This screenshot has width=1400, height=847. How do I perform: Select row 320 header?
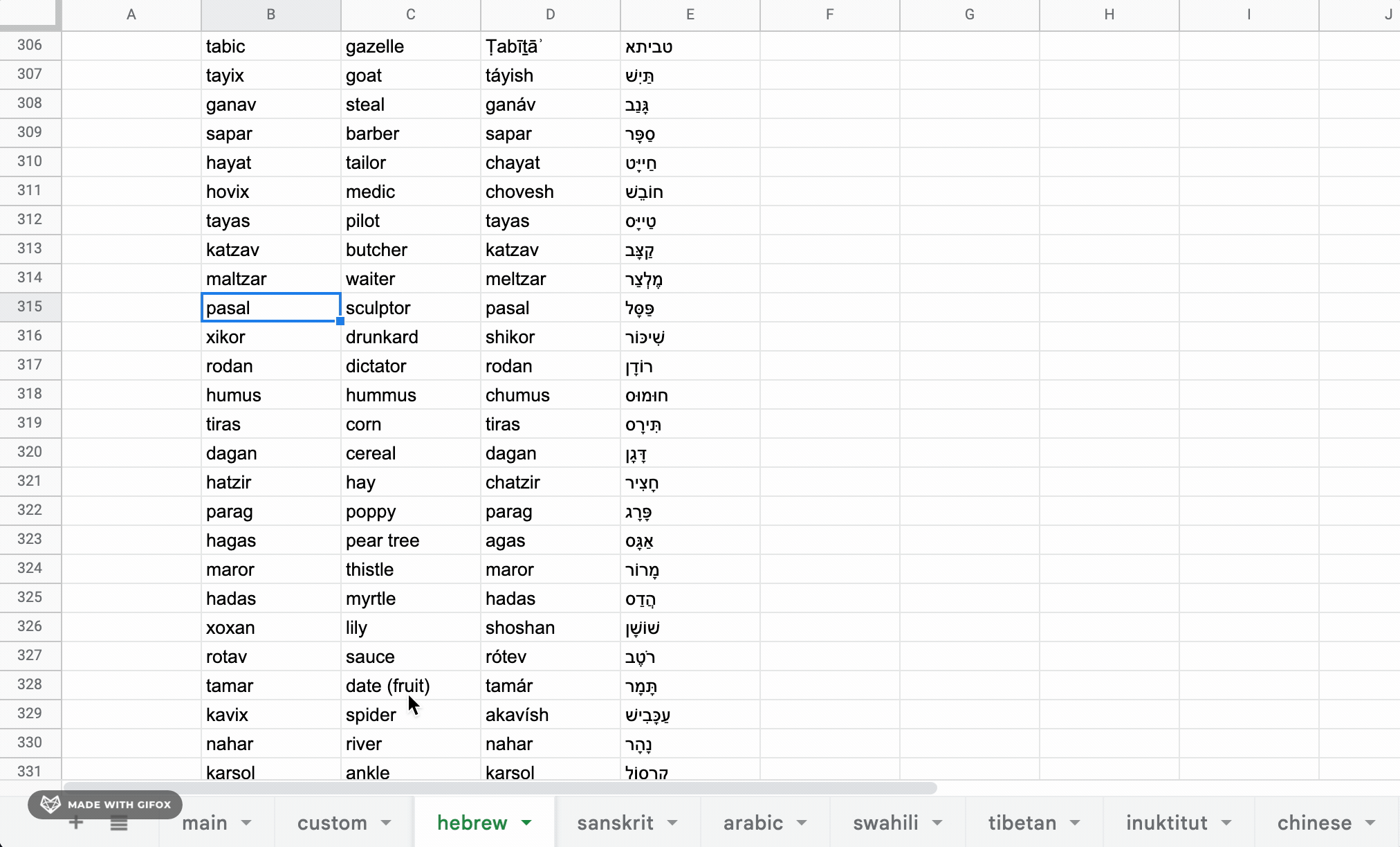coord(30,452)
